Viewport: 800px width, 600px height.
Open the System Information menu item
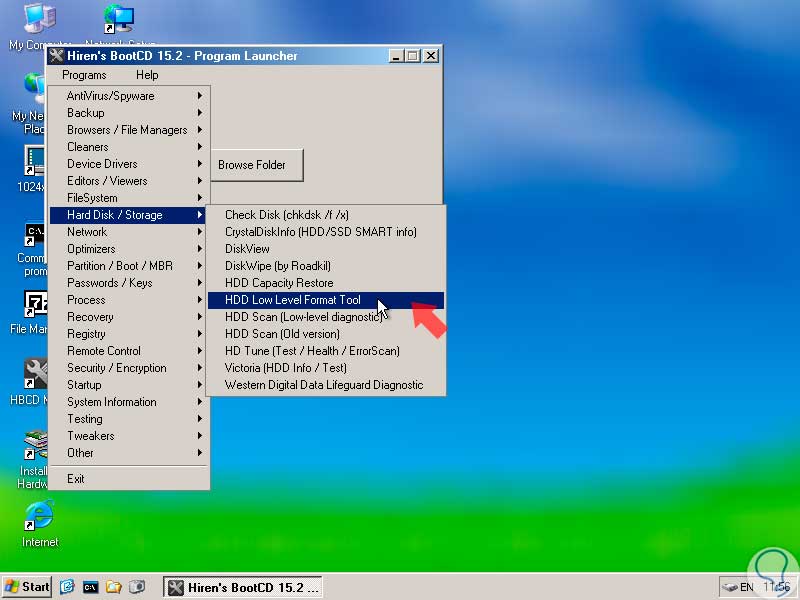129,402
